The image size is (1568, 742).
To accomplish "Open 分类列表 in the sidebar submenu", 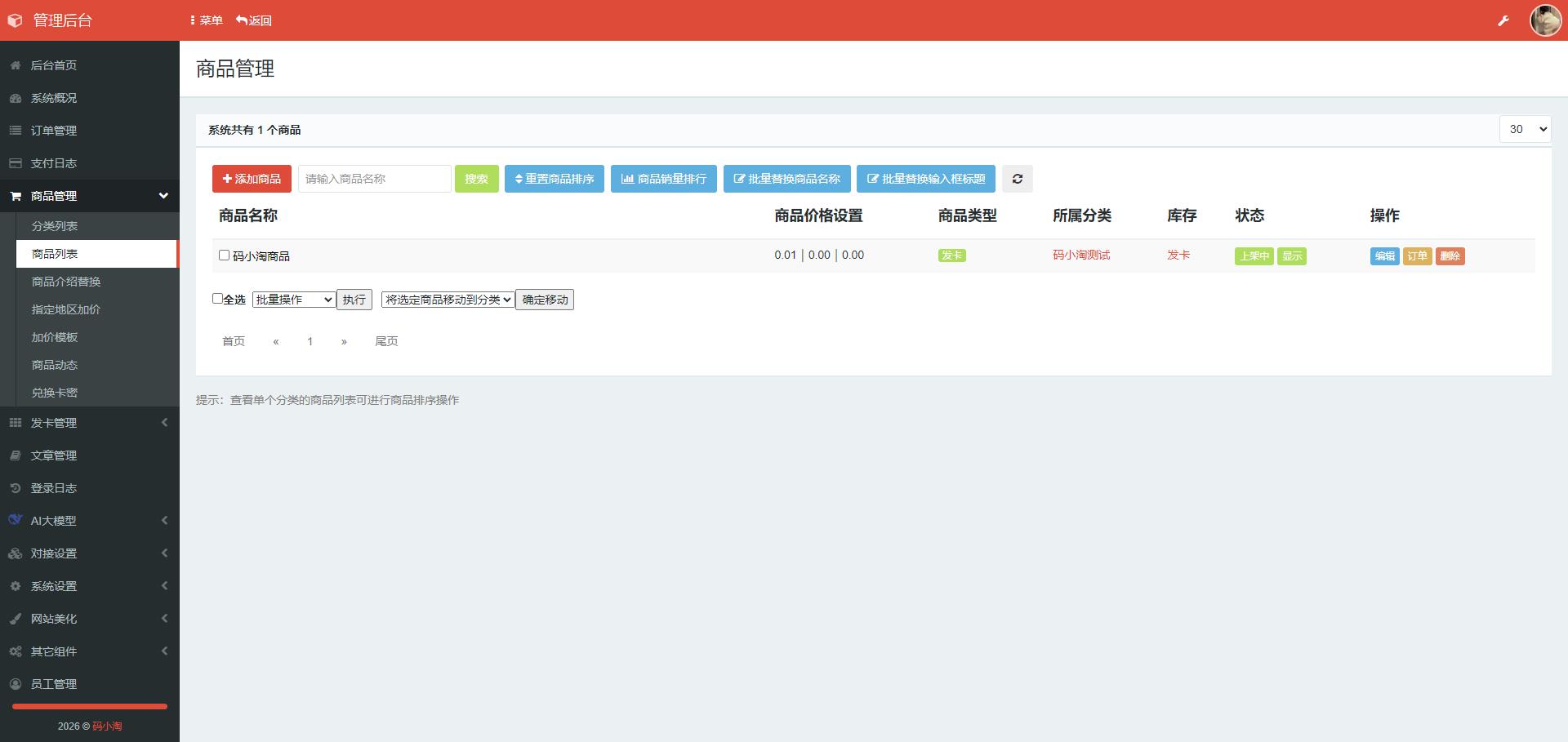I will 55,226.
